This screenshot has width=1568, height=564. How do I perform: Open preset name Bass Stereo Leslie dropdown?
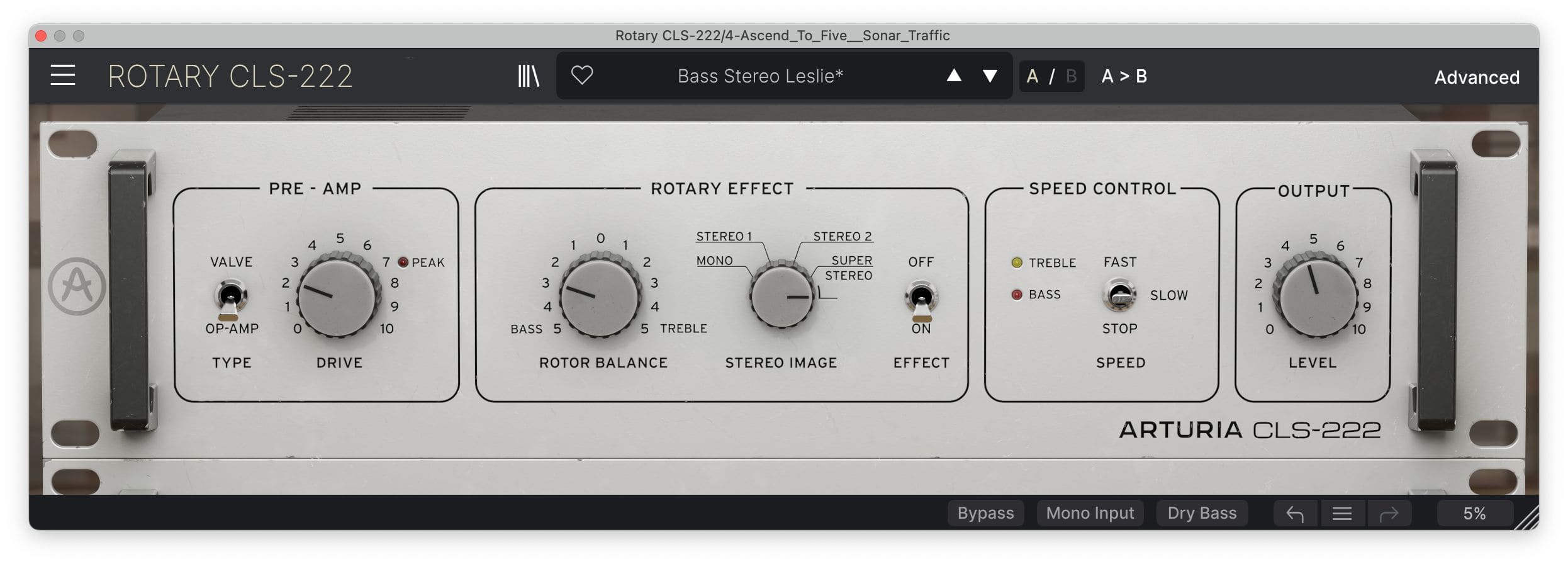(x=759, y=76)
